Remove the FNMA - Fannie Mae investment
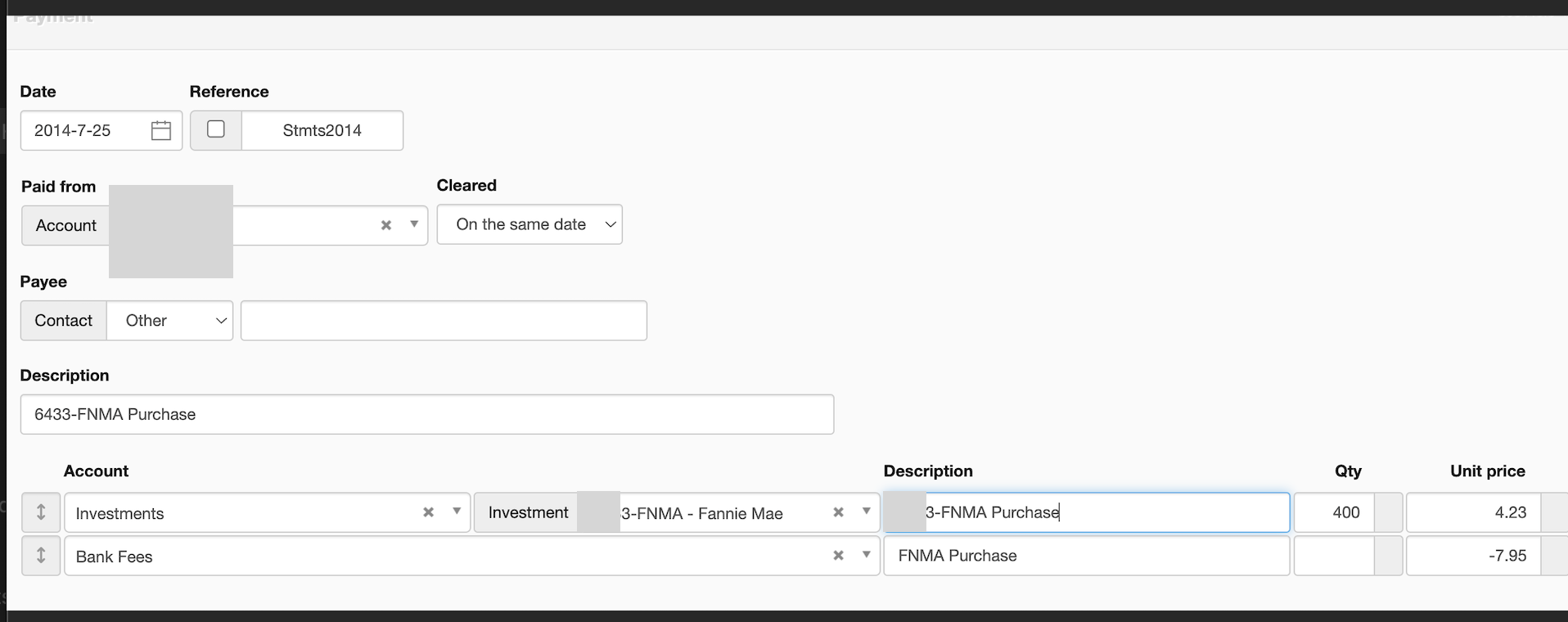The image size is (1568, 622). [x=838, y=512]
